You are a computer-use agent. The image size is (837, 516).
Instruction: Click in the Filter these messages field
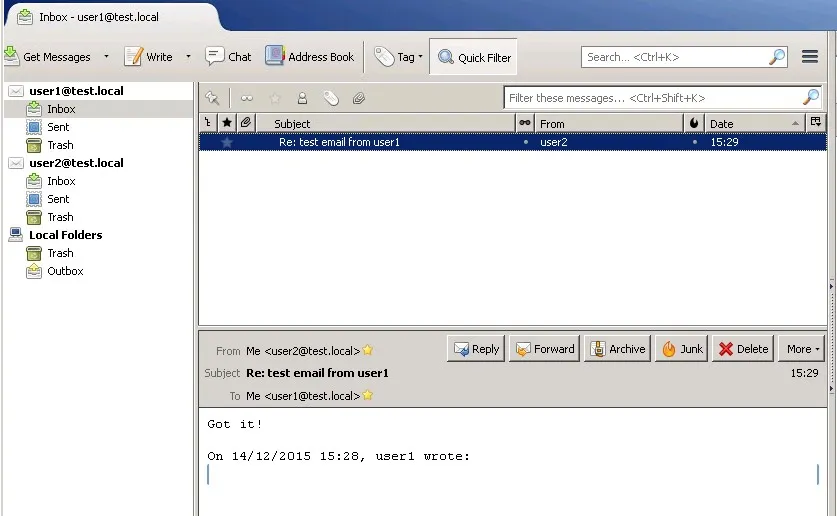point(652,98)
